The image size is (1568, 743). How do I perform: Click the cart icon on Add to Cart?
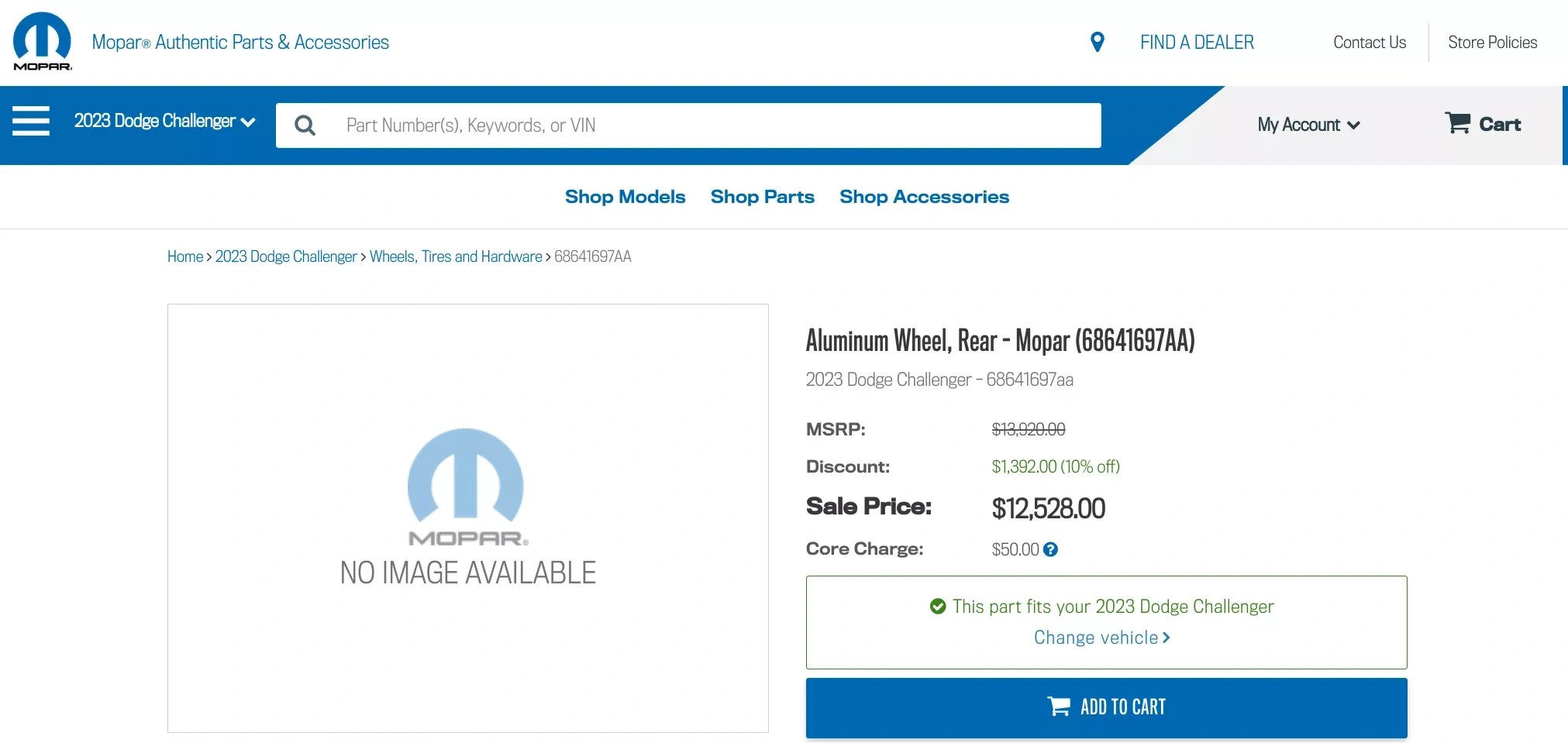pyautogui.click(x=1059, y=707)
